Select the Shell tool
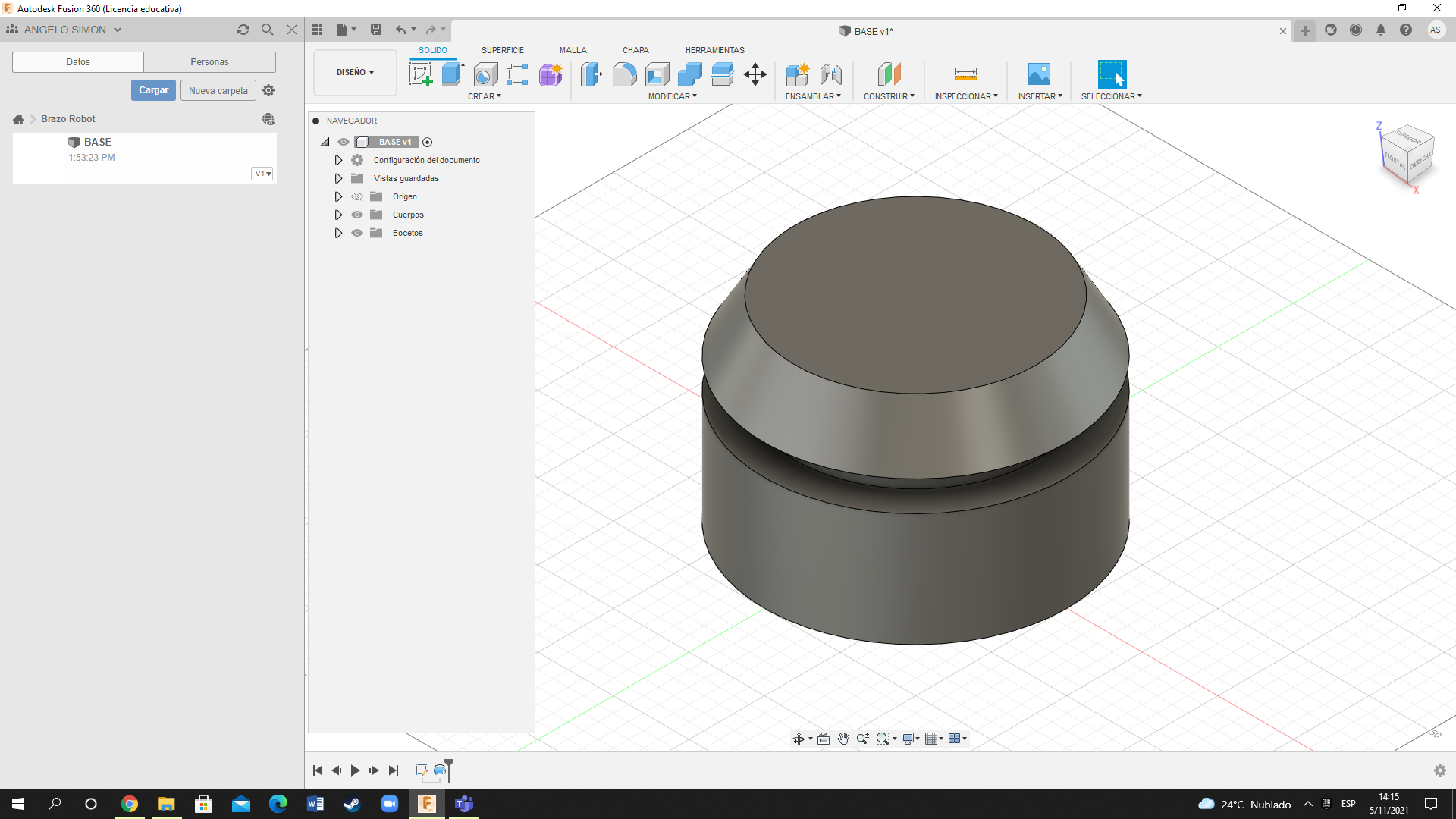The image size is (1456, 819). (x=657, y=74)
